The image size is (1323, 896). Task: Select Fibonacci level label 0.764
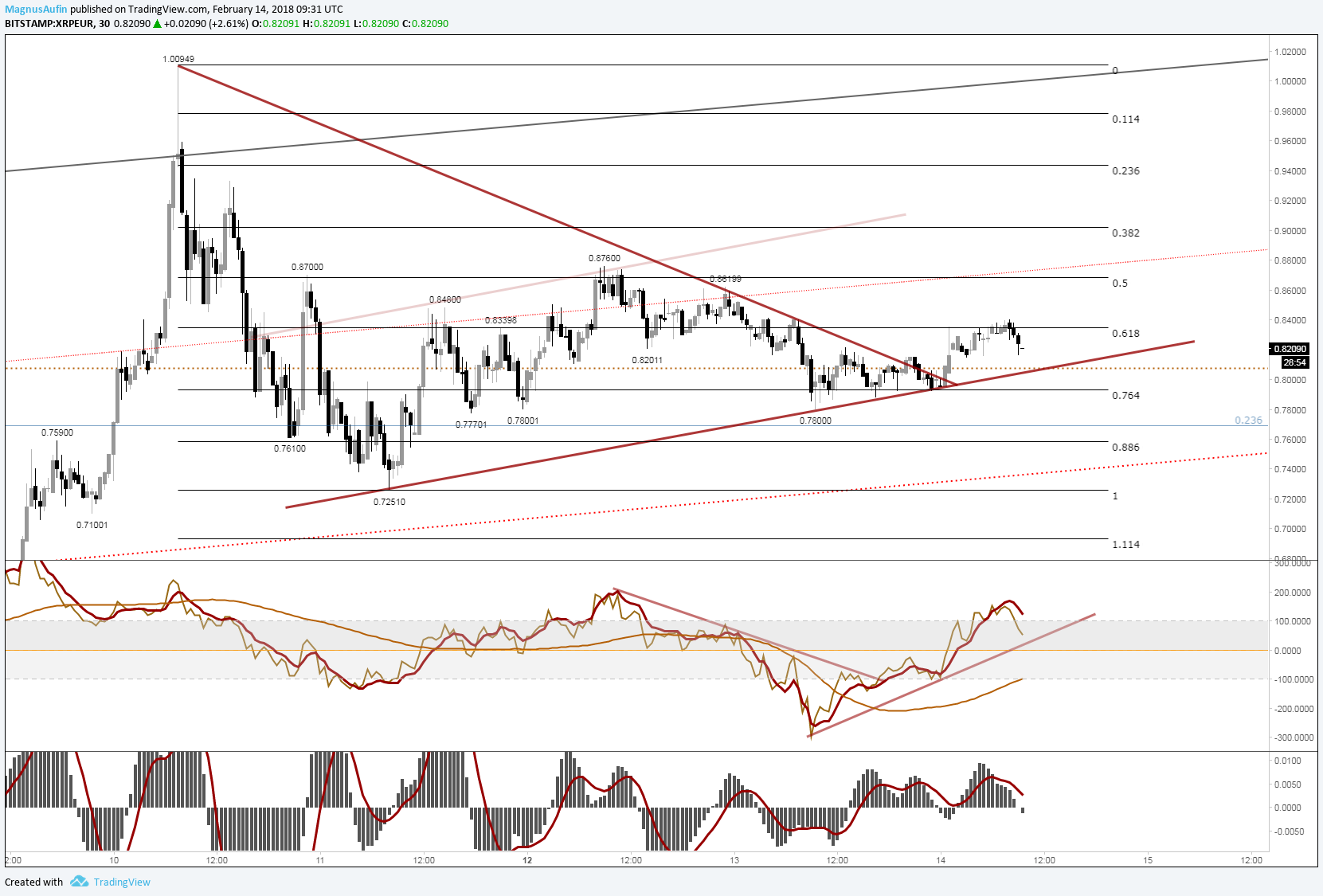(1125, 395)
